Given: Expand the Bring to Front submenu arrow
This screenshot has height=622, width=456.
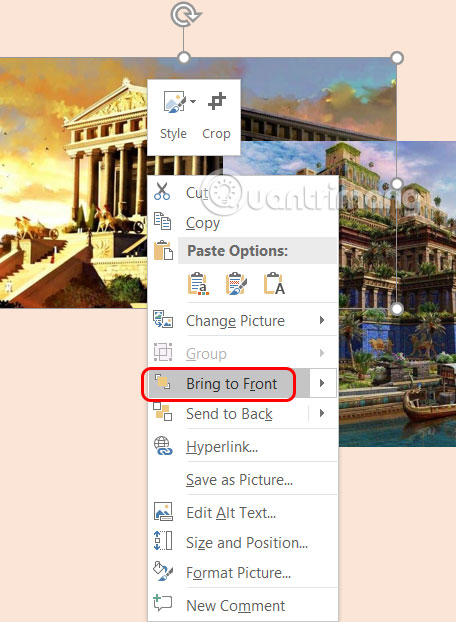Looking at the screenshot, I should point(322,383).
